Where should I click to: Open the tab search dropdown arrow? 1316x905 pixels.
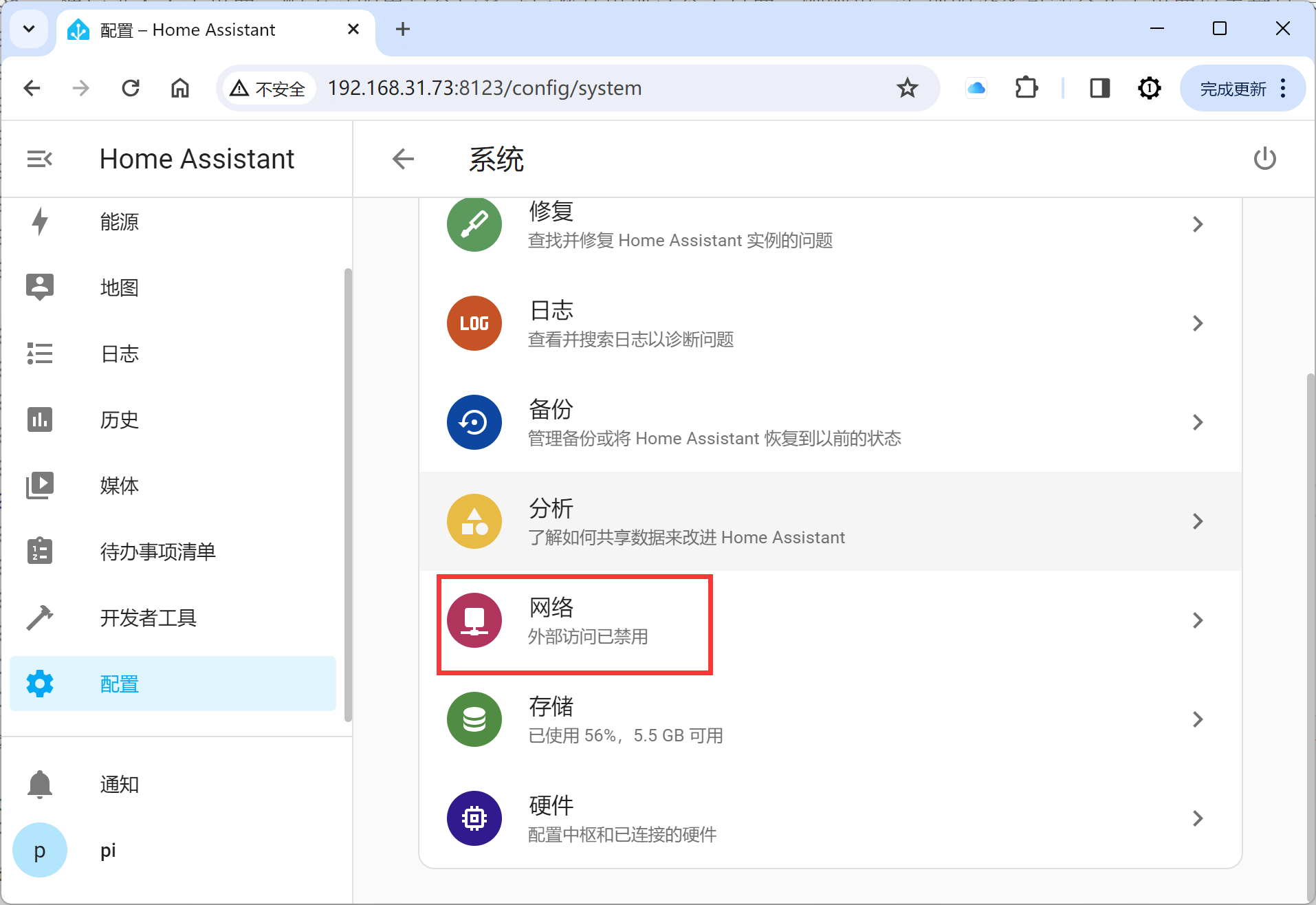[29, 29]
